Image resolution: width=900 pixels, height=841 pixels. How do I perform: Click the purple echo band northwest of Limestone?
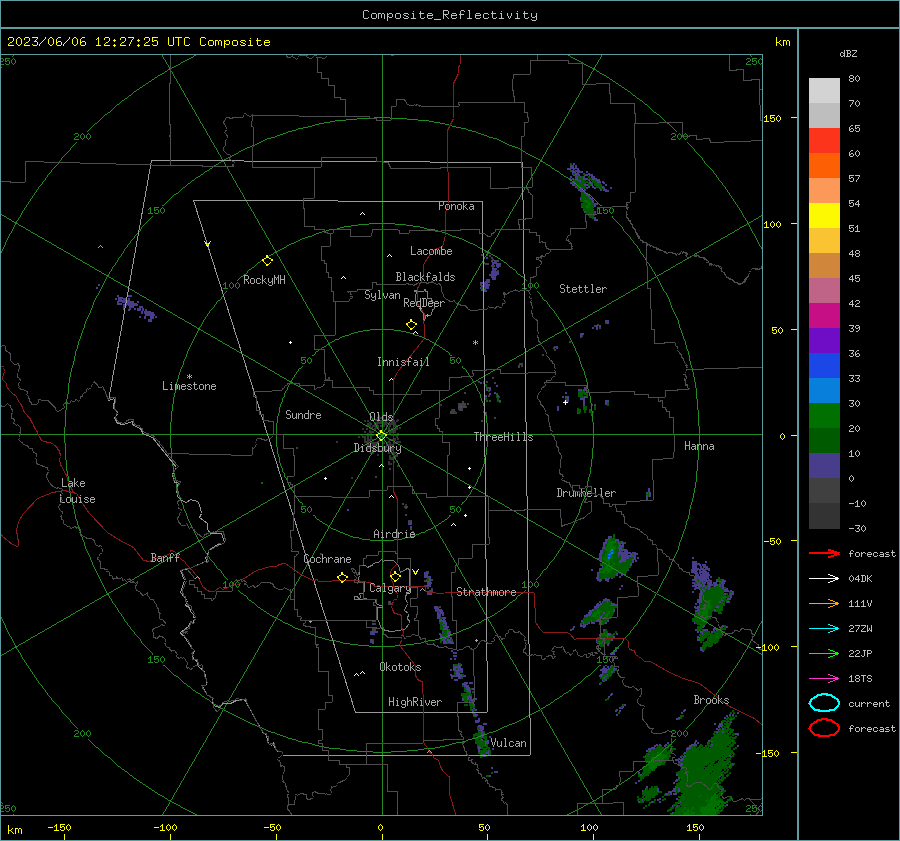coord(135,308)
